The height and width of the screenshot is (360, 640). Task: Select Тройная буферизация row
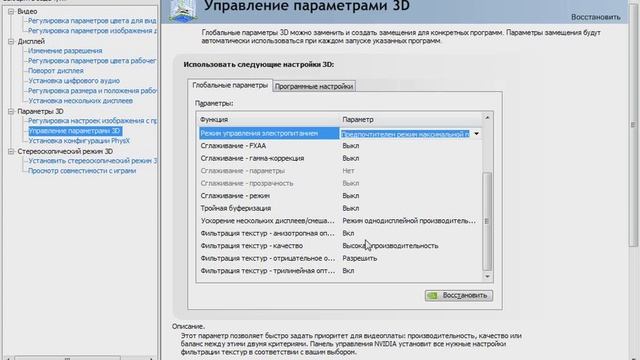coord(340,208)
